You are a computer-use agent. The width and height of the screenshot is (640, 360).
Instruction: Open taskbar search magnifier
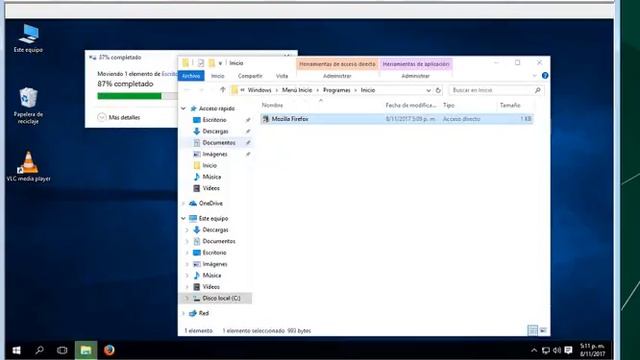tap(39, 350)
